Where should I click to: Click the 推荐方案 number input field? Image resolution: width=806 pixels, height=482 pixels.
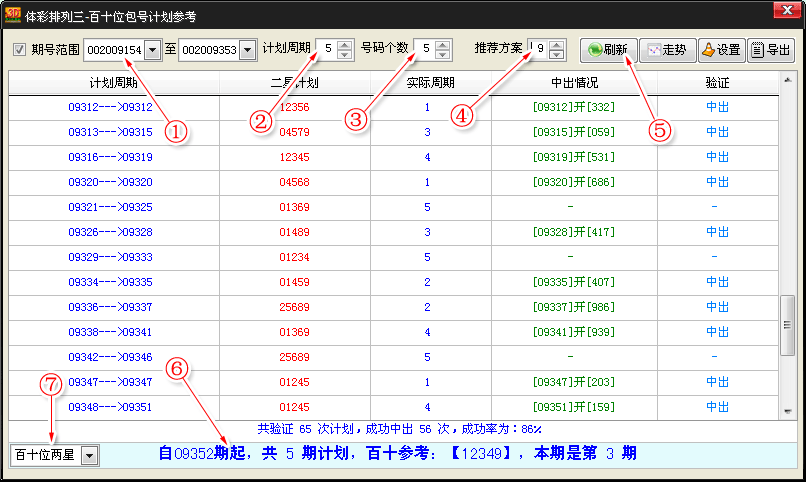click(x=538, y=49)
